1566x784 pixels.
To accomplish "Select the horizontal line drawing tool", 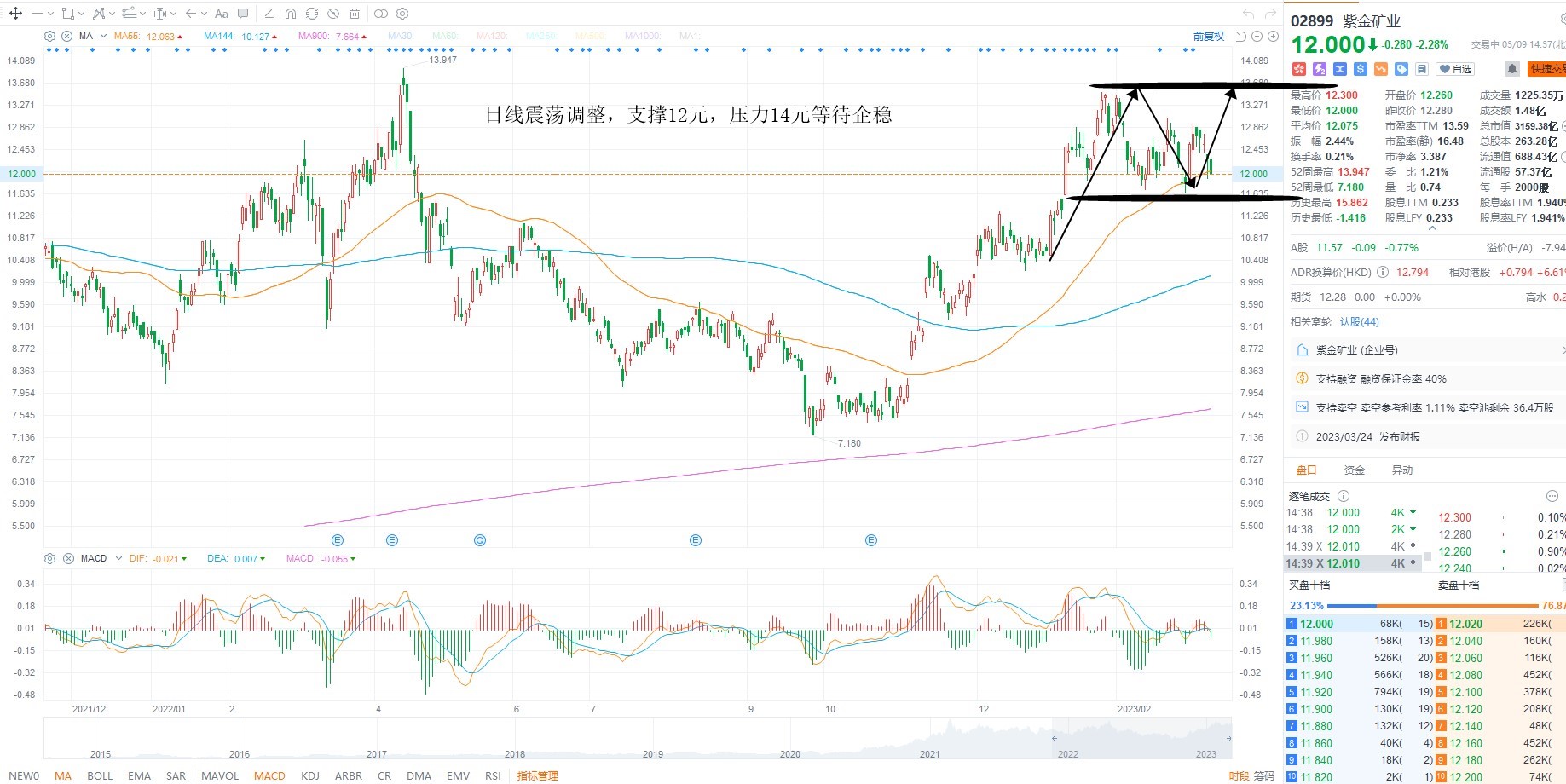I will click(38, 14).
